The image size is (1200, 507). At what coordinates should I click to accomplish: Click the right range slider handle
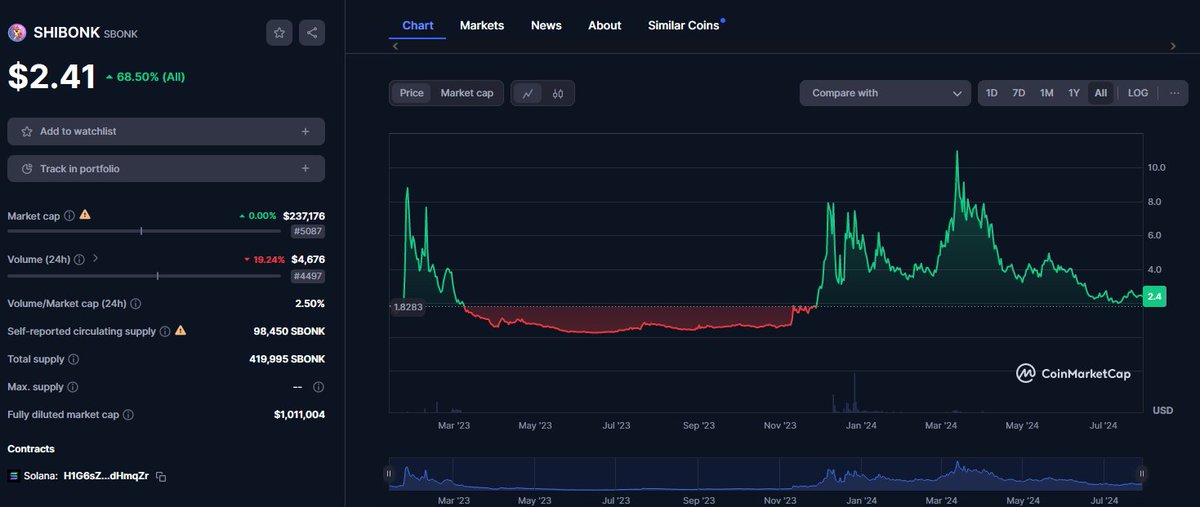pyautogui.click(x=1141, y=474)
